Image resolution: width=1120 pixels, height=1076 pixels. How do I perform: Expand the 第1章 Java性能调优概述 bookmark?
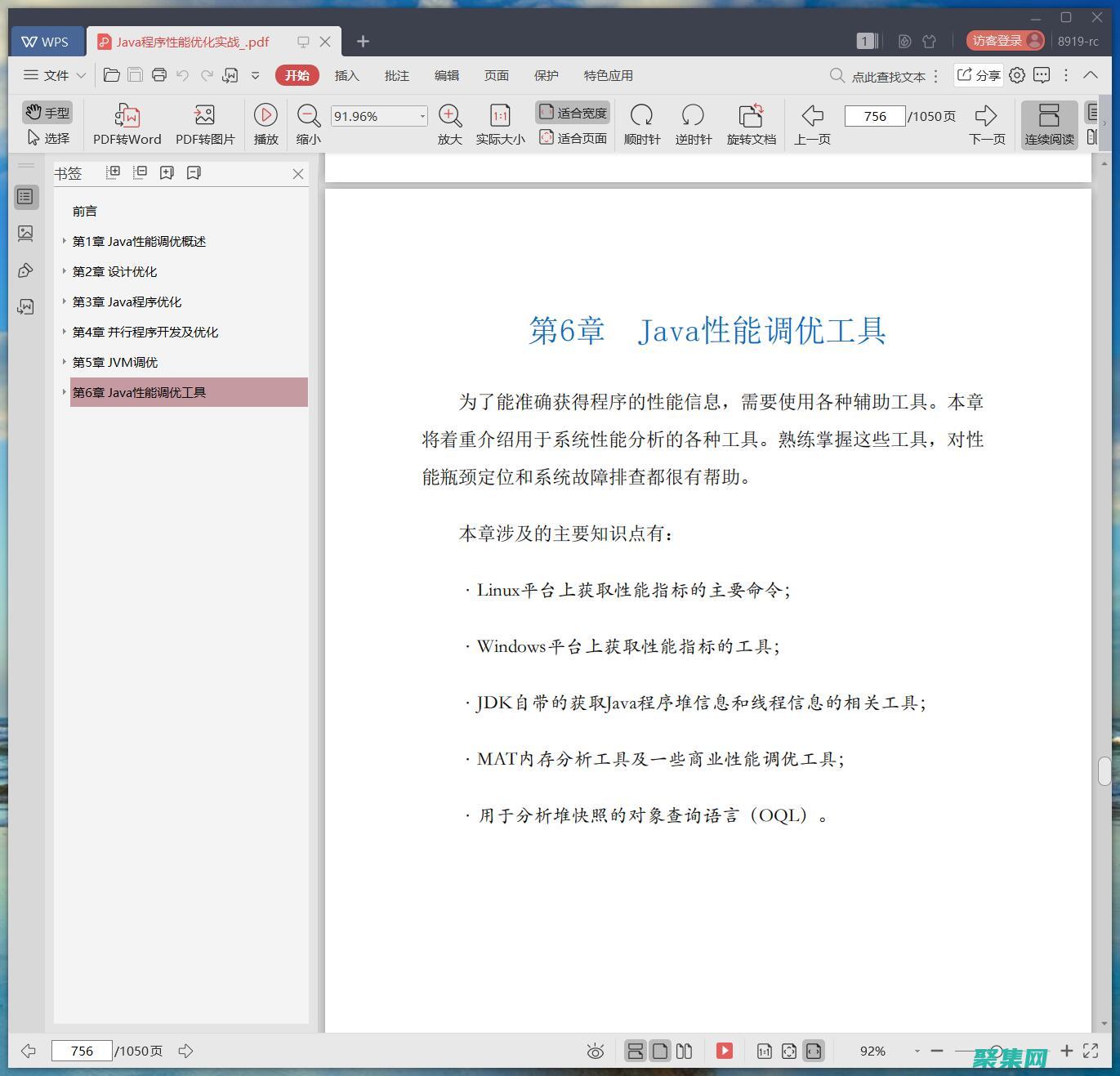[65, 241]
